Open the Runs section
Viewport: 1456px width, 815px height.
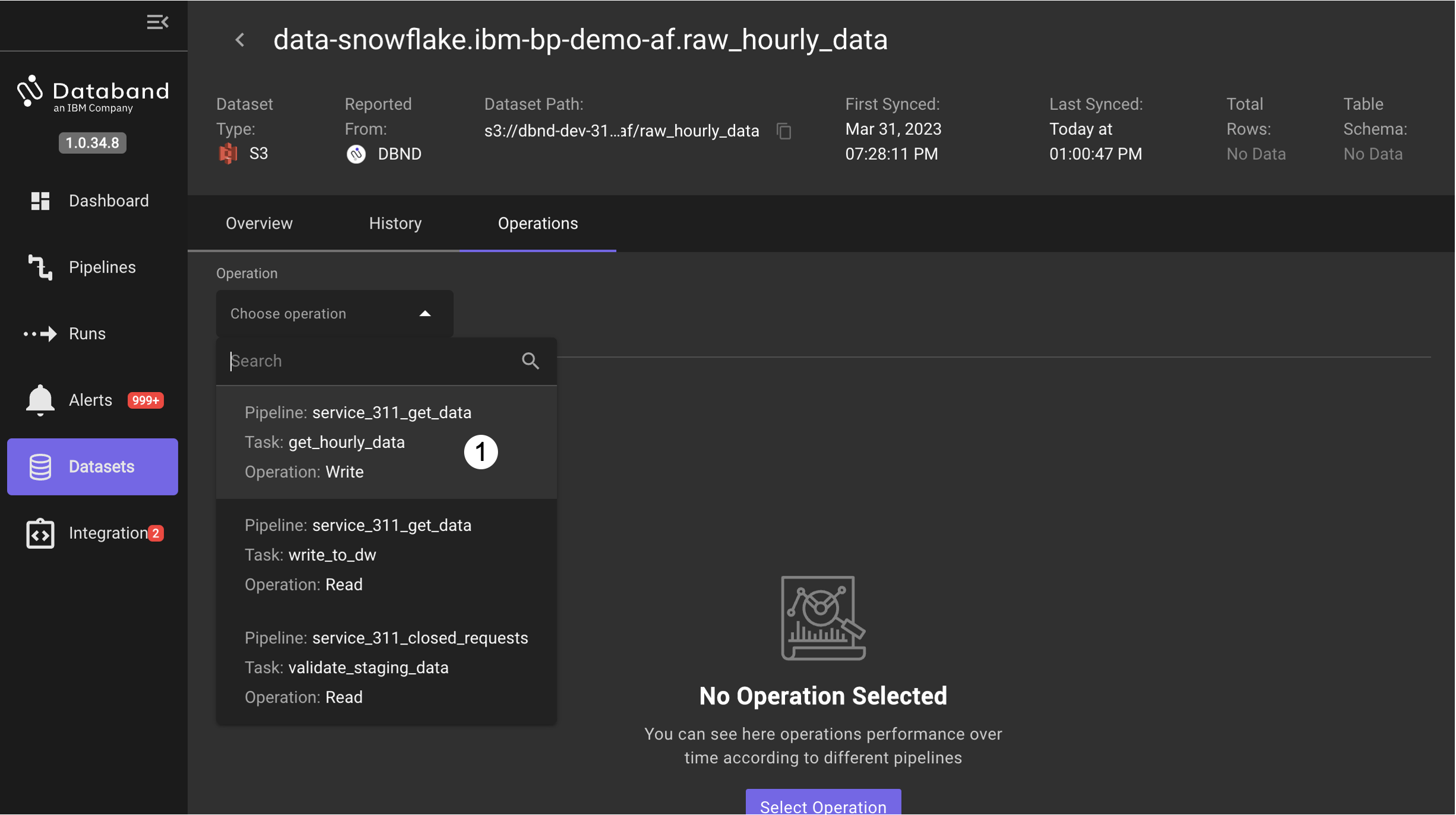pyautogui.click(x=87, y=333)
